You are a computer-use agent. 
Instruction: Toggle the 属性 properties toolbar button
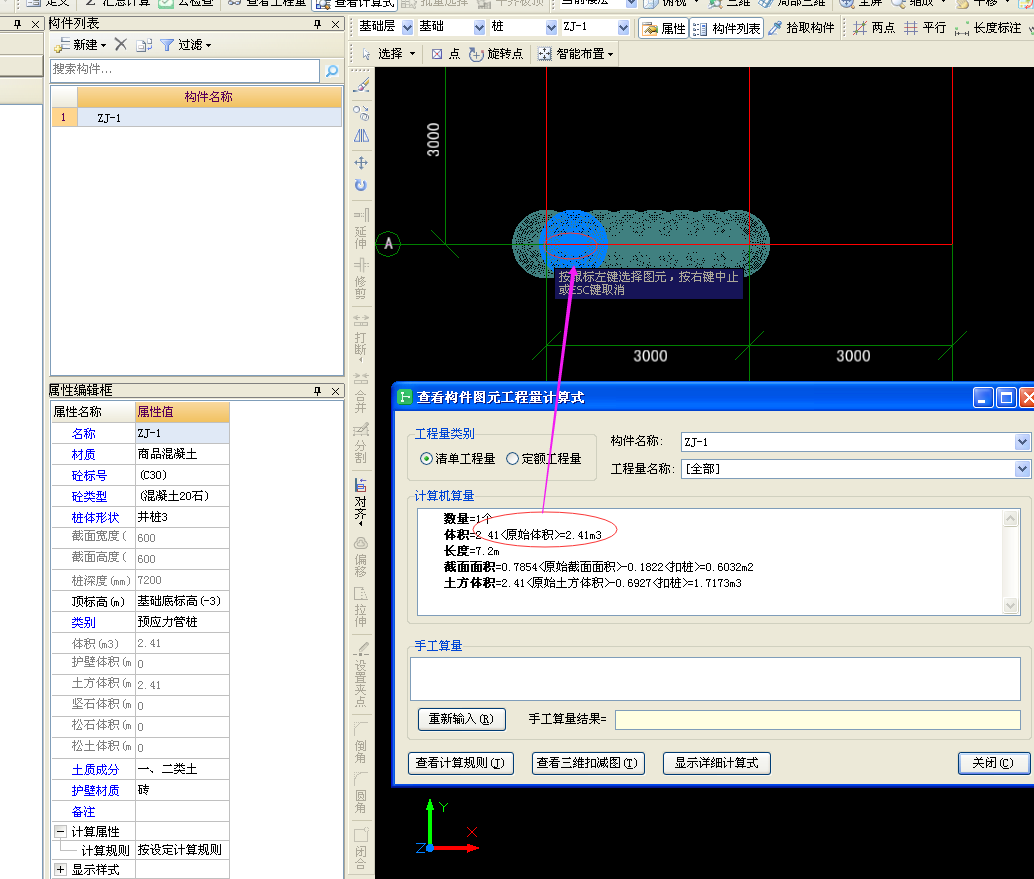(664, 28)
